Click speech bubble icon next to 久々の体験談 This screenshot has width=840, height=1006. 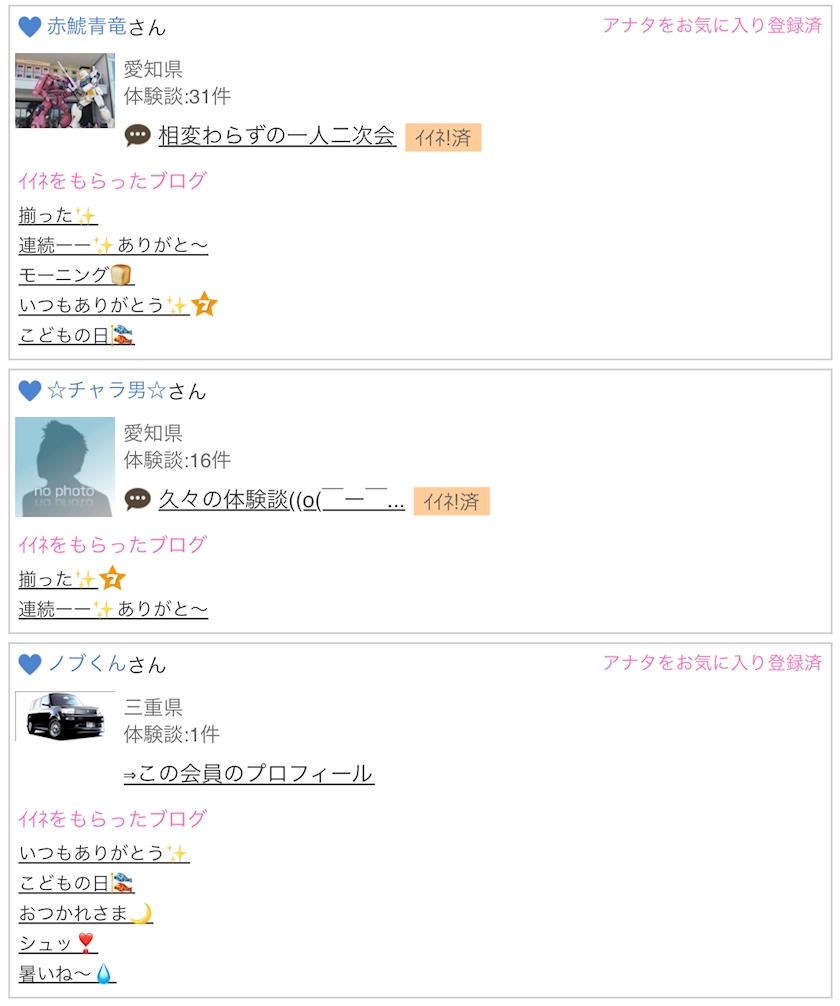[137, 499]
